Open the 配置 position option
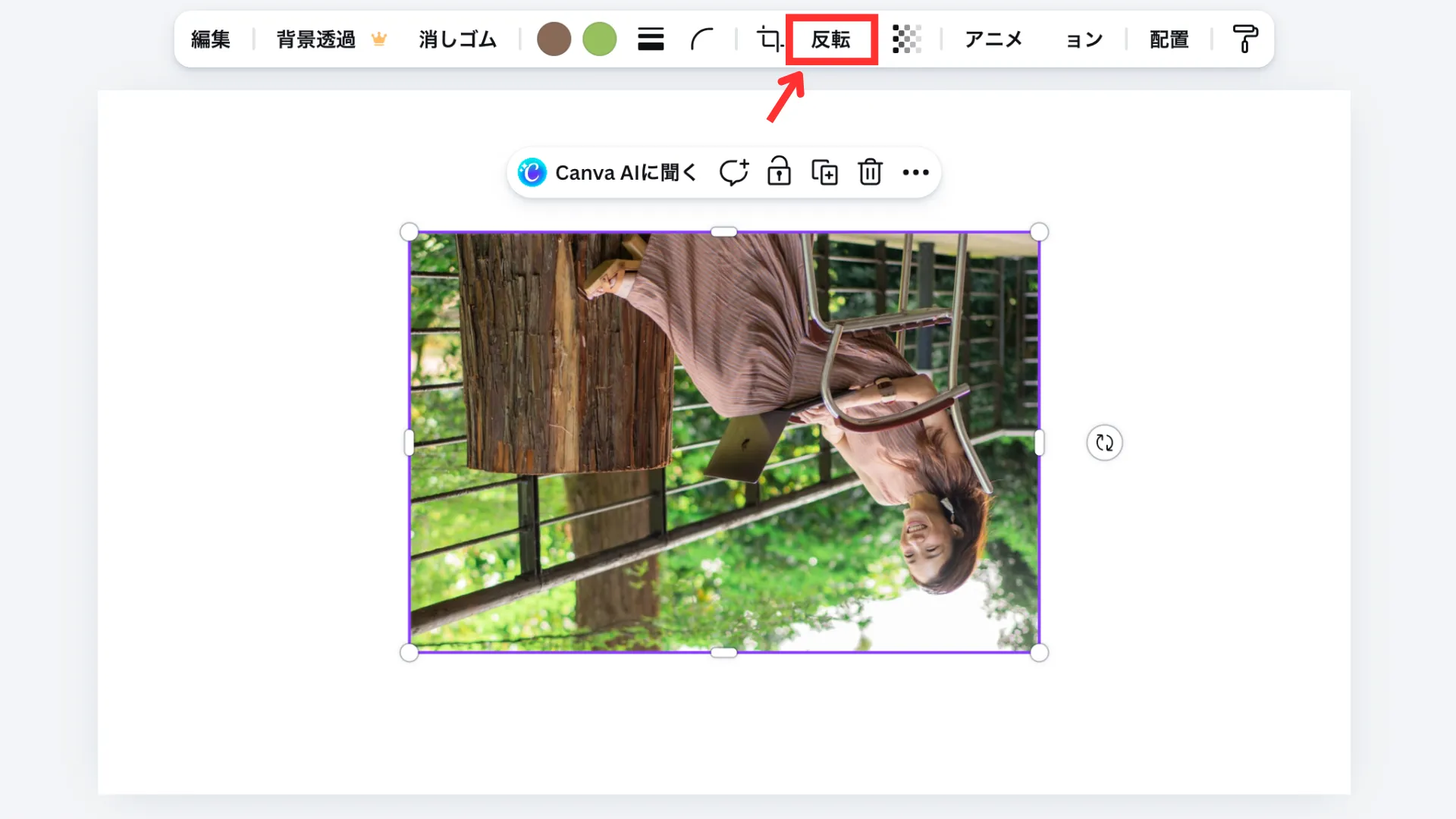 [x=1169, y=39]
